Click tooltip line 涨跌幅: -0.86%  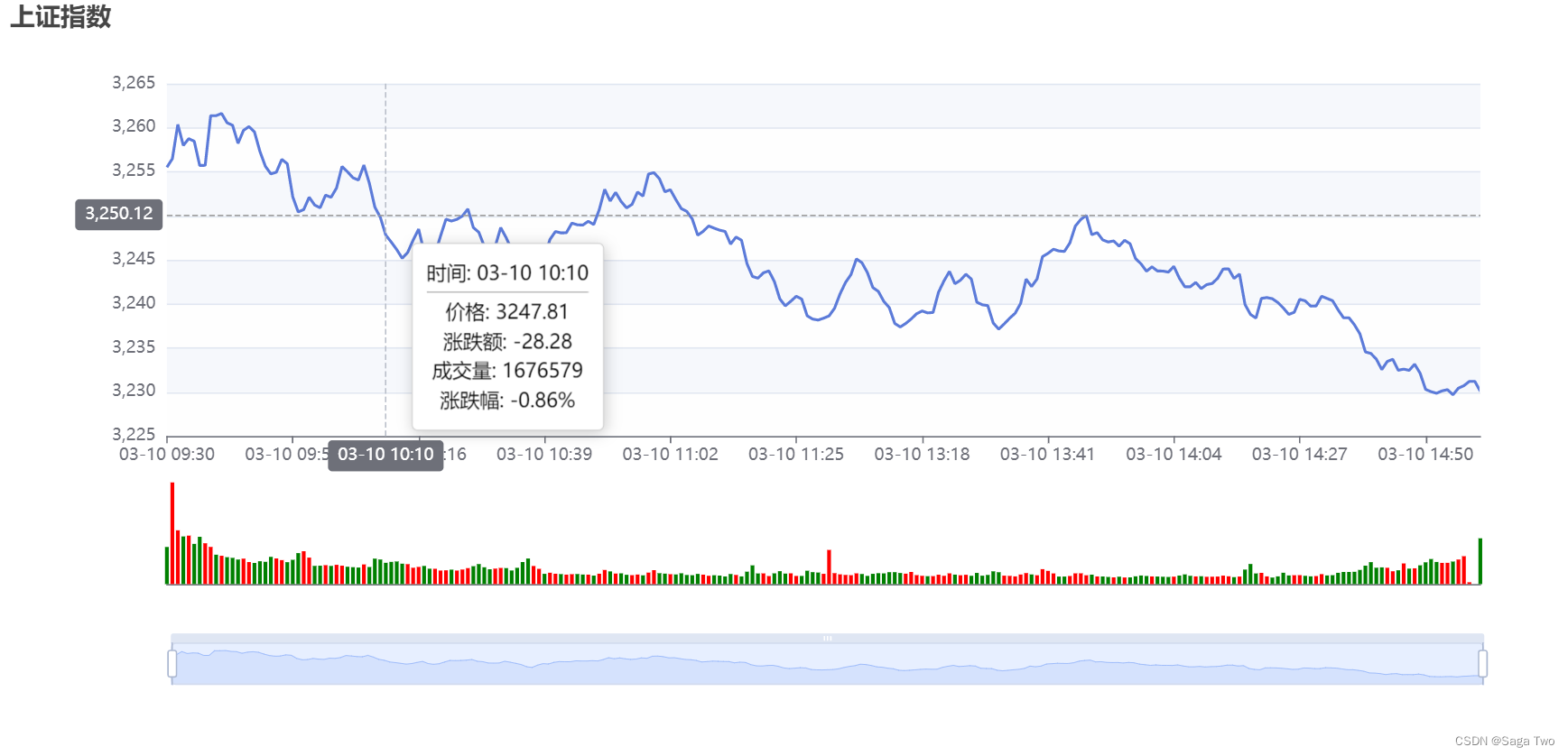(x=507, y=401)
